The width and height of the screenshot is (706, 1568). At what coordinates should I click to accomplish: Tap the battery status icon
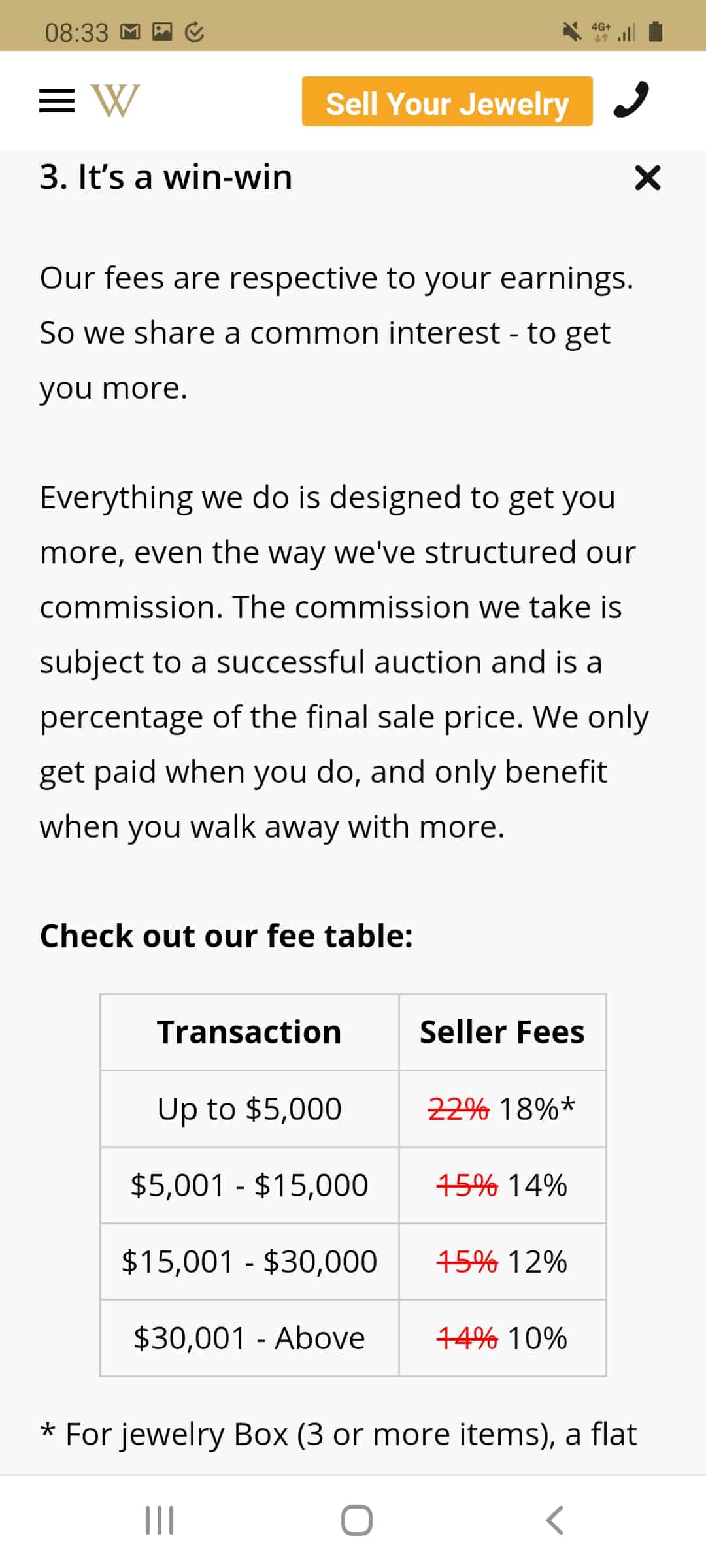pyautogui.click(x=656, y=31)
